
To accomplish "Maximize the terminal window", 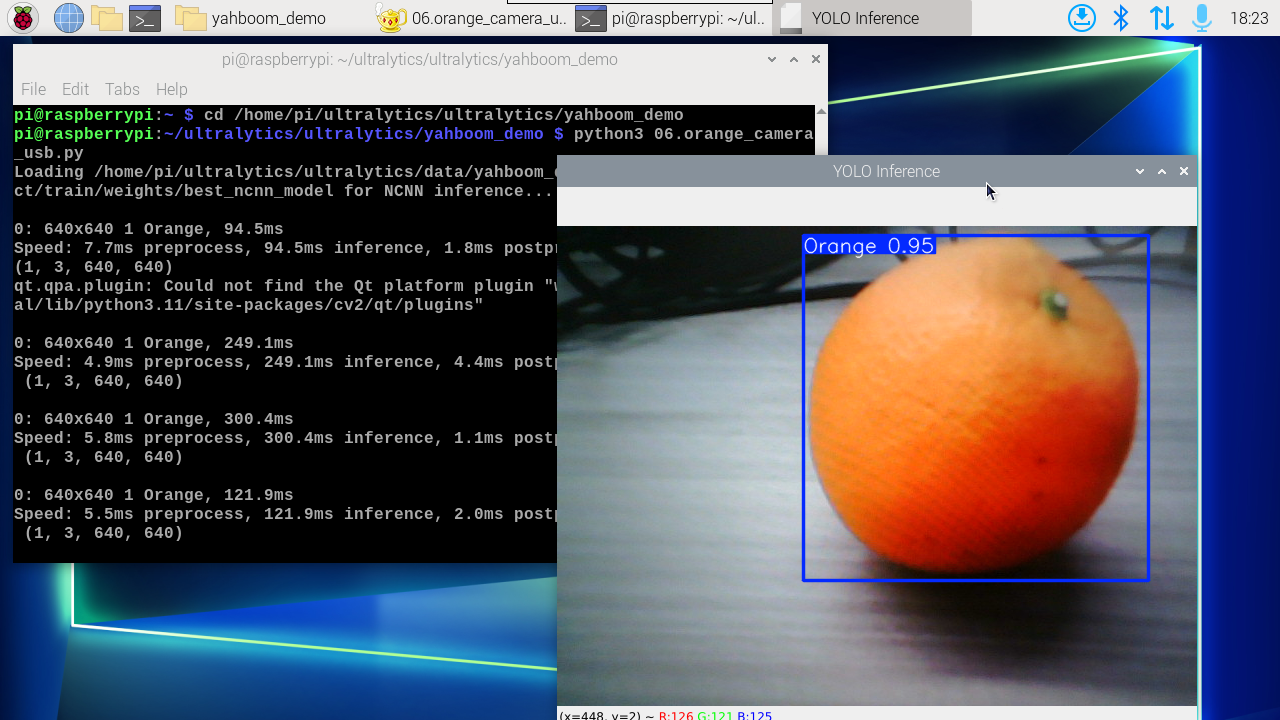I will point(794,60).
